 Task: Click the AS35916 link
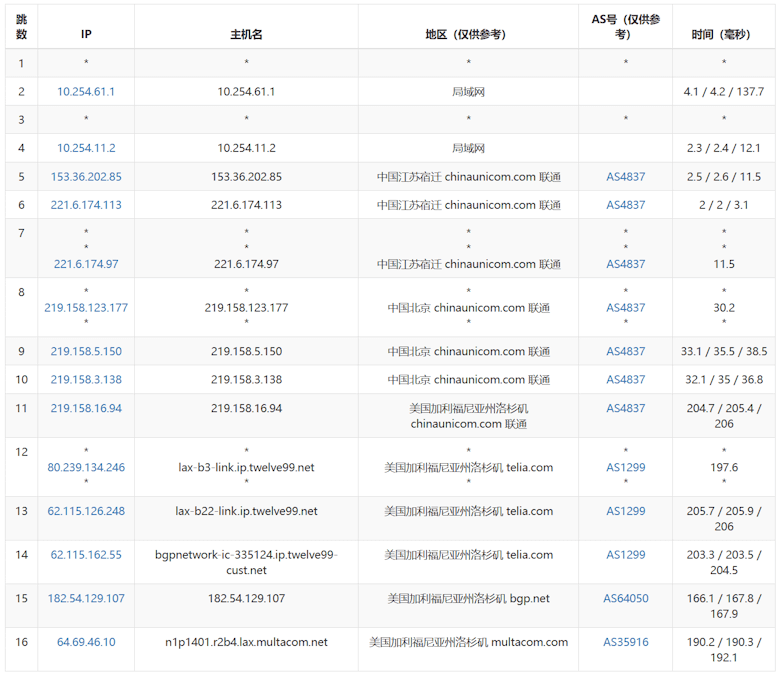(625, 642)
